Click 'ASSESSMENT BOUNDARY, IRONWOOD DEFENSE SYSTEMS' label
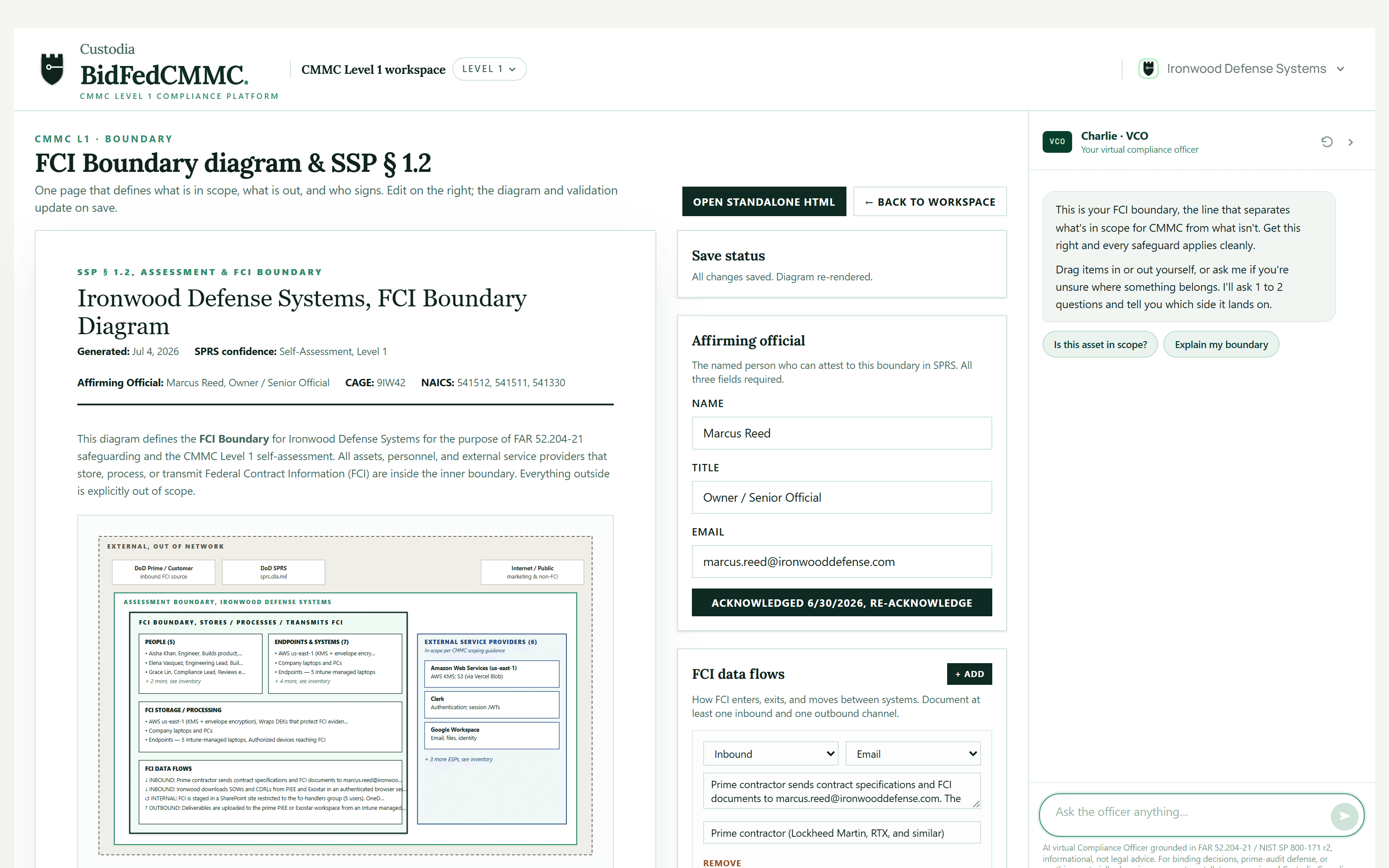Viewport: 1389px width, 868px height. pos(227,602)
